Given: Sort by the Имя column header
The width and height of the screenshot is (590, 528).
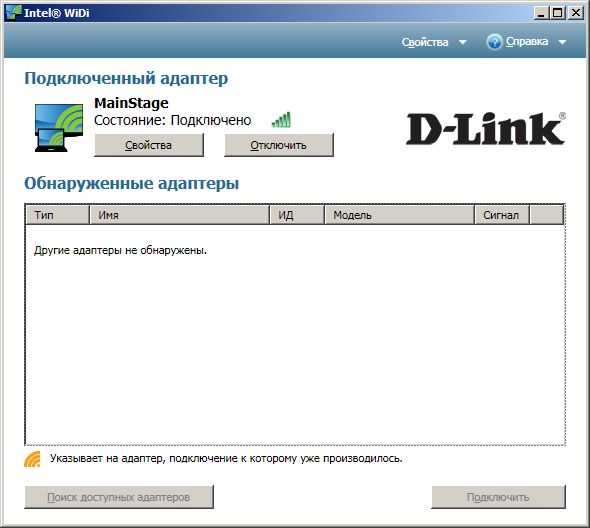Looking at the screenshot, I should tap(180, 215).
